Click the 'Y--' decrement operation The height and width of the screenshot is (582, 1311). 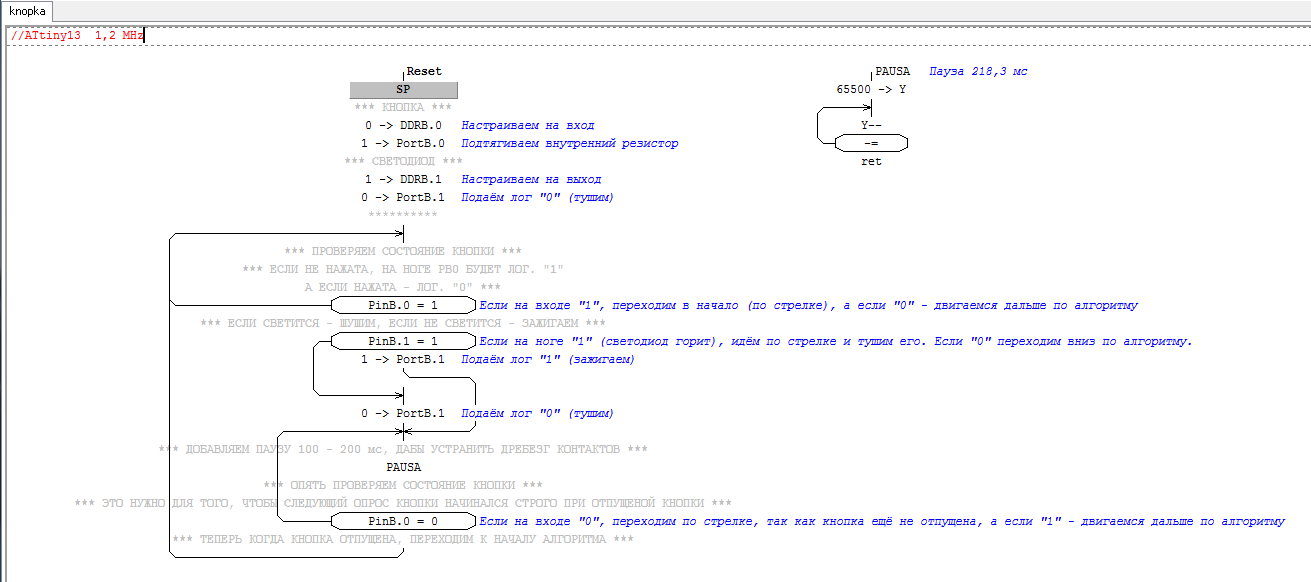pyautogui.click(x=871, y=126)
